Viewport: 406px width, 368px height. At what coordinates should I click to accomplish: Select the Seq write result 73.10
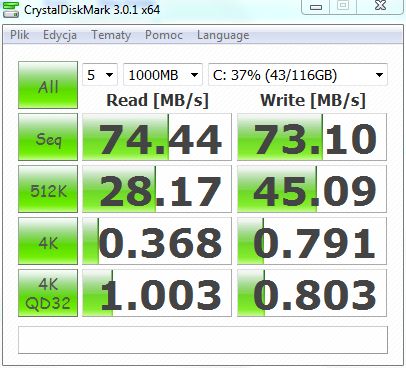click(312, 137)
